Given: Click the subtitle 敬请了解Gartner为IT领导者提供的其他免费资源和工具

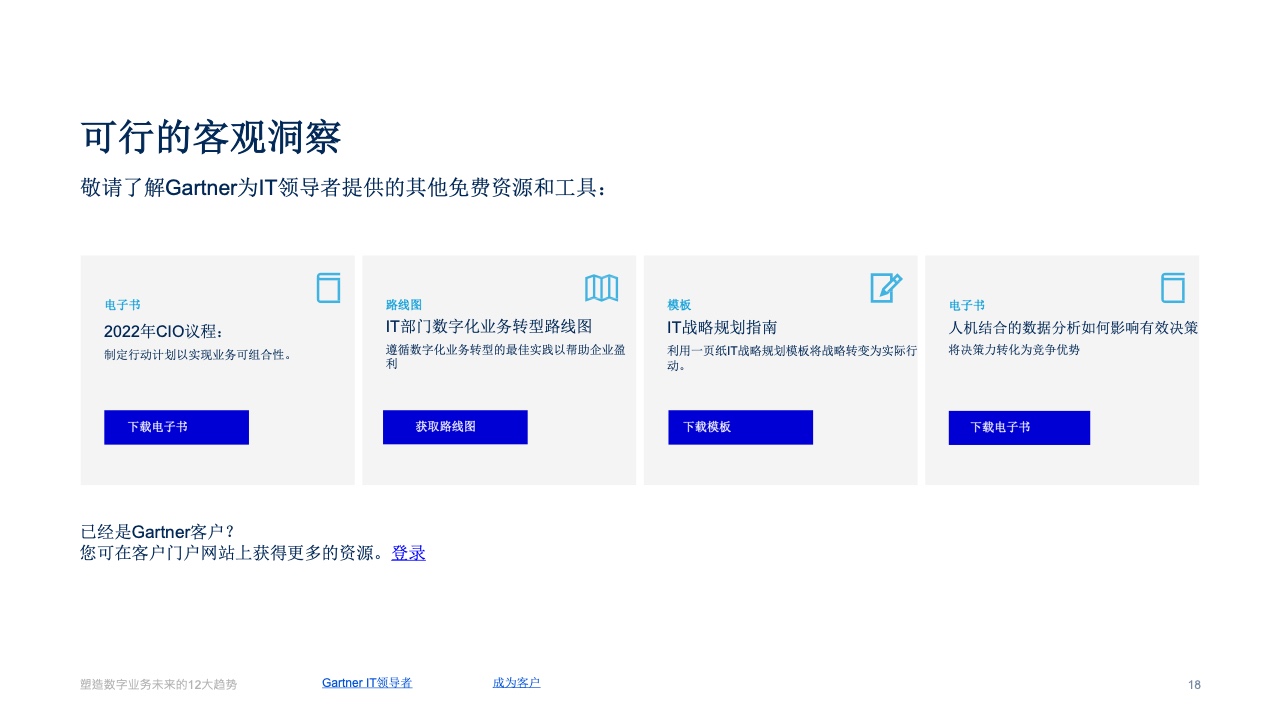Looking at the screenshot, I should tap(344, 188).
